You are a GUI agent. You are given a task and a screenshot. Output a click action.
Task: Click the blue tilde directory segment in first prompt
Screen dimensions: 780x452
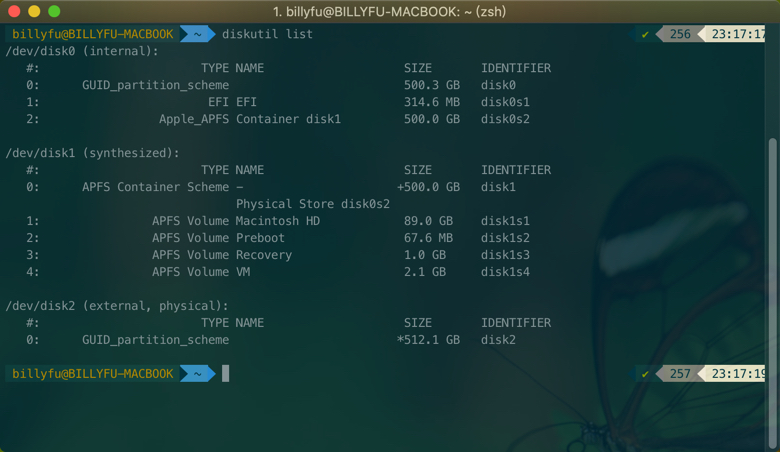(x=197, y=34)
